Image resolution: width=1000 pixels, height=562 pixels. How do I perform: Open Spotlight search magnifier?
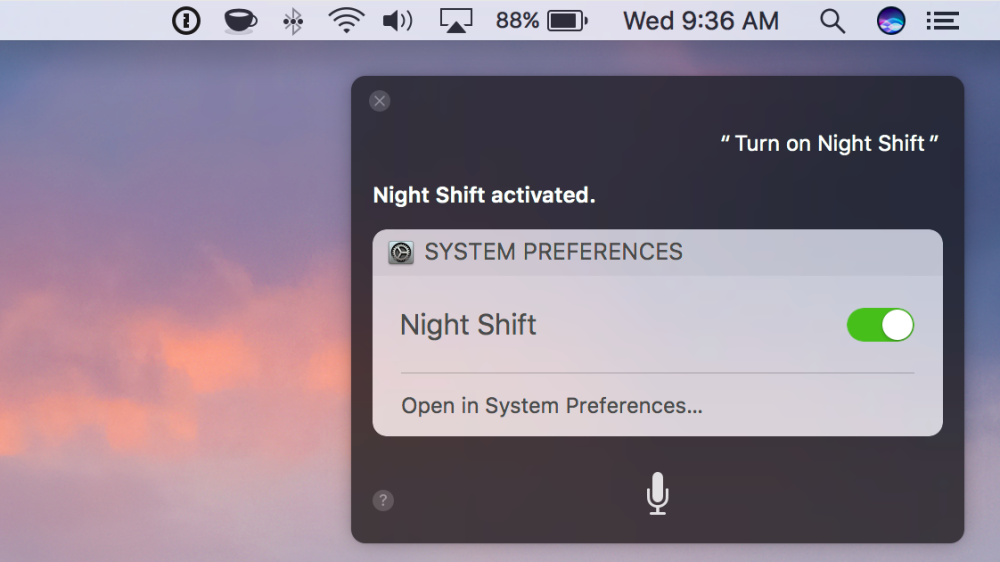(832, 21)
